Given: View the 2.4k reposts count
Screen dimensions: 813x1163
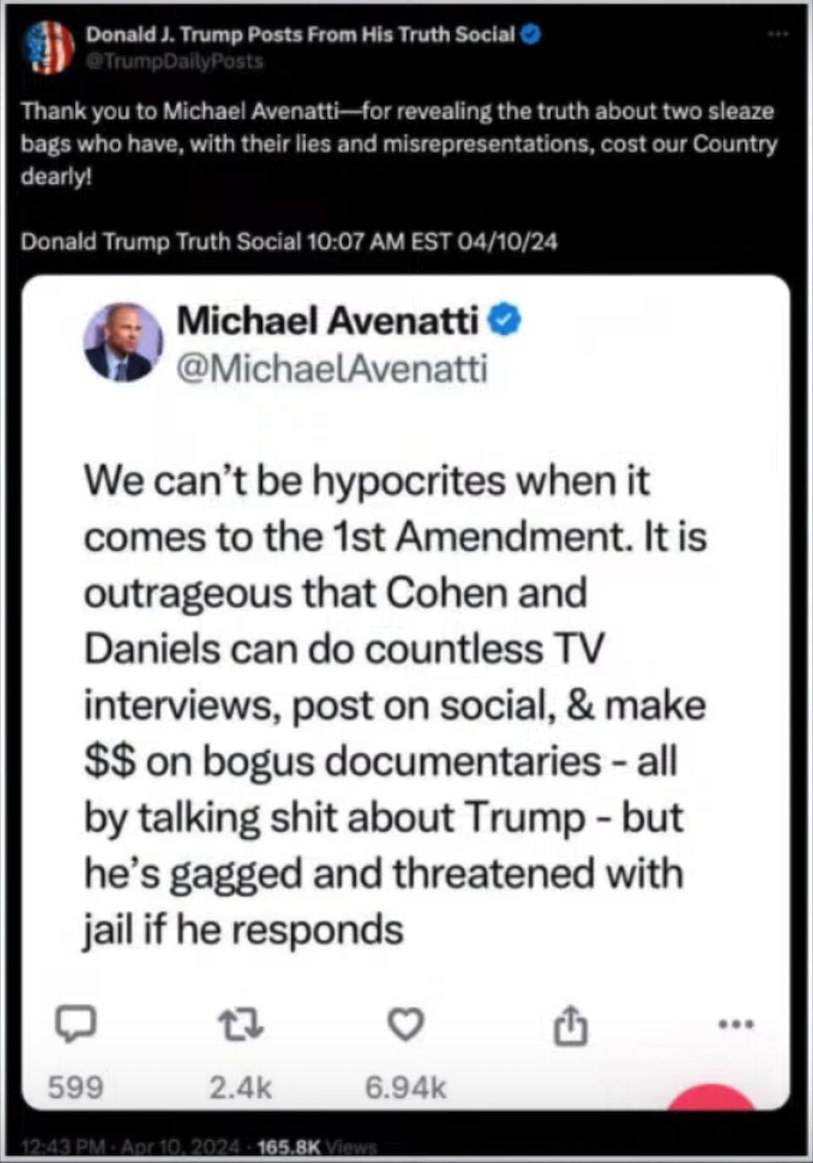Looking at the screenshot, I should pos(241,1087).
